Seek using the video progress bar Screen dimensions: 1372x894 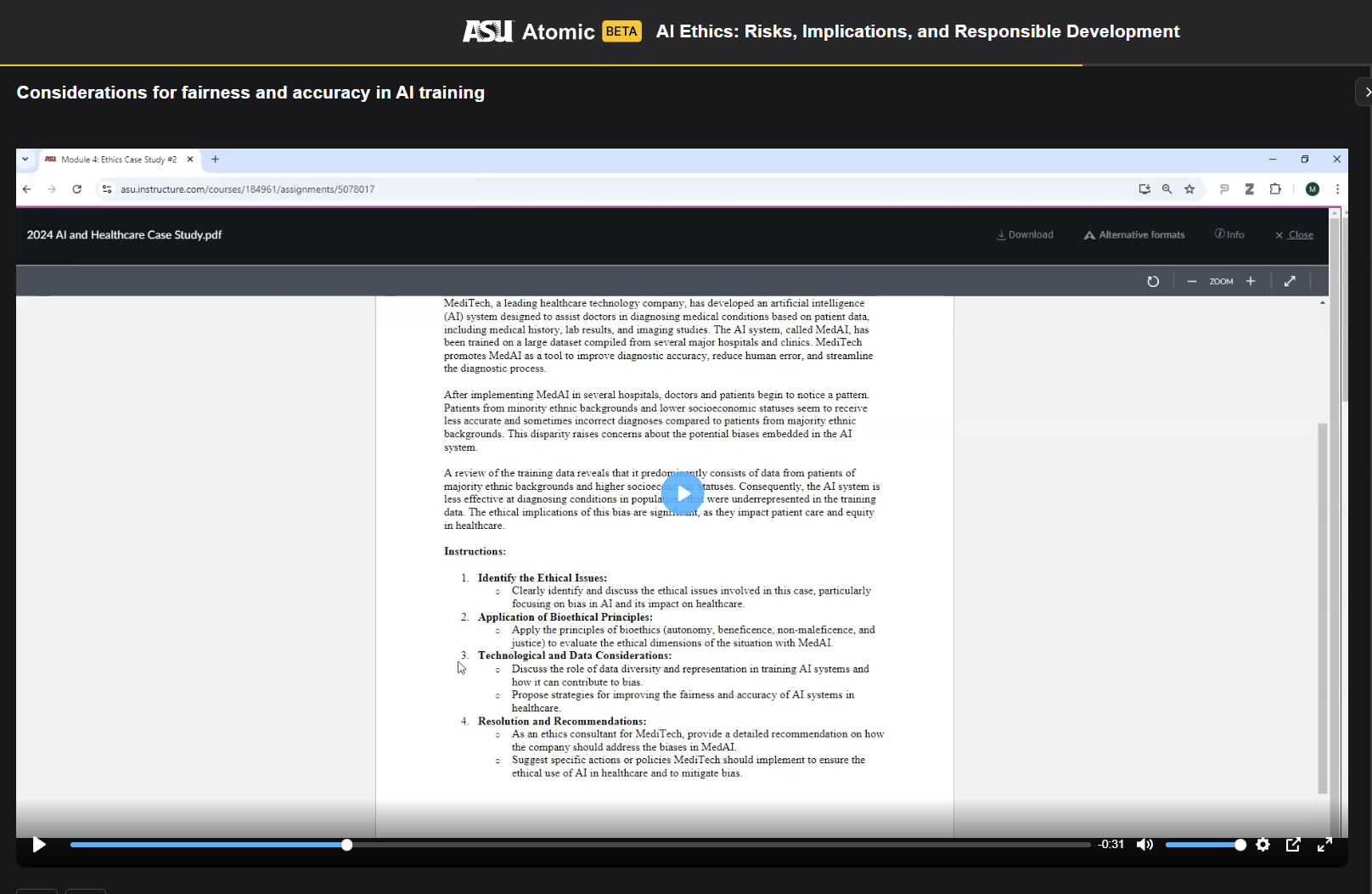580,845
